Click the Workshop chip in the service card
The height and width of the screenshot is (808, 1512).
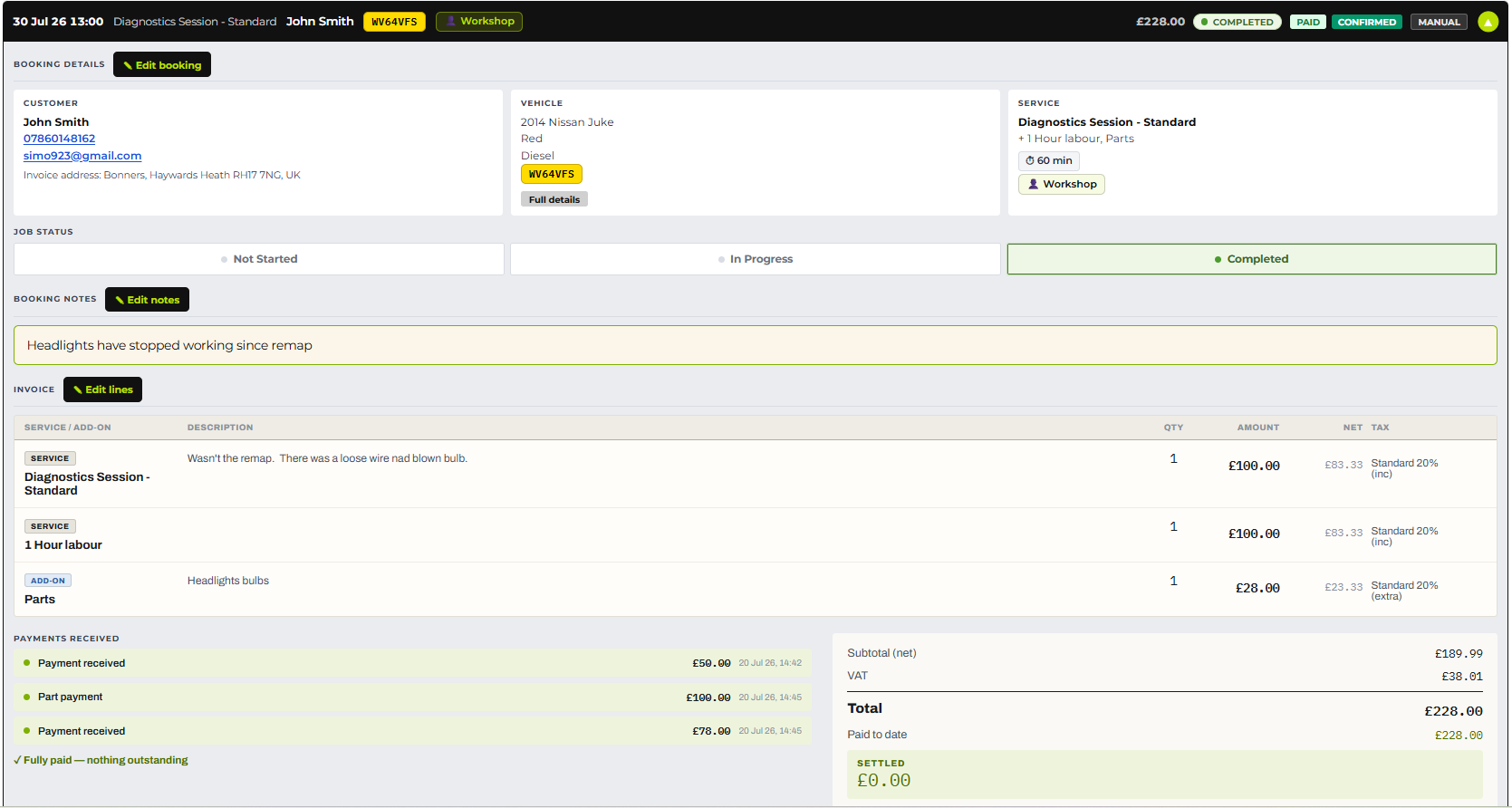click(1062, 184)
